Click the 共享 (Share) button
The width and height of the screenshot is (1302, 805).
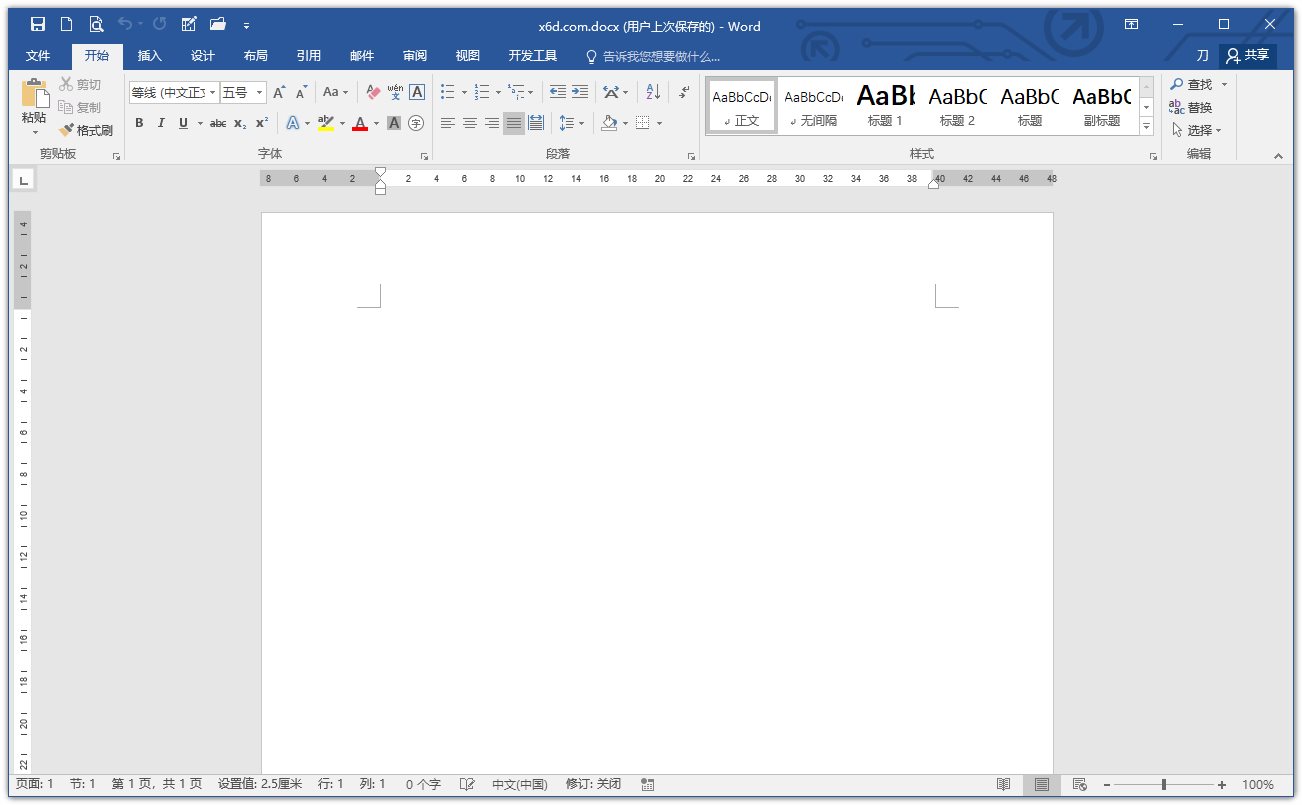point(1247,56)
